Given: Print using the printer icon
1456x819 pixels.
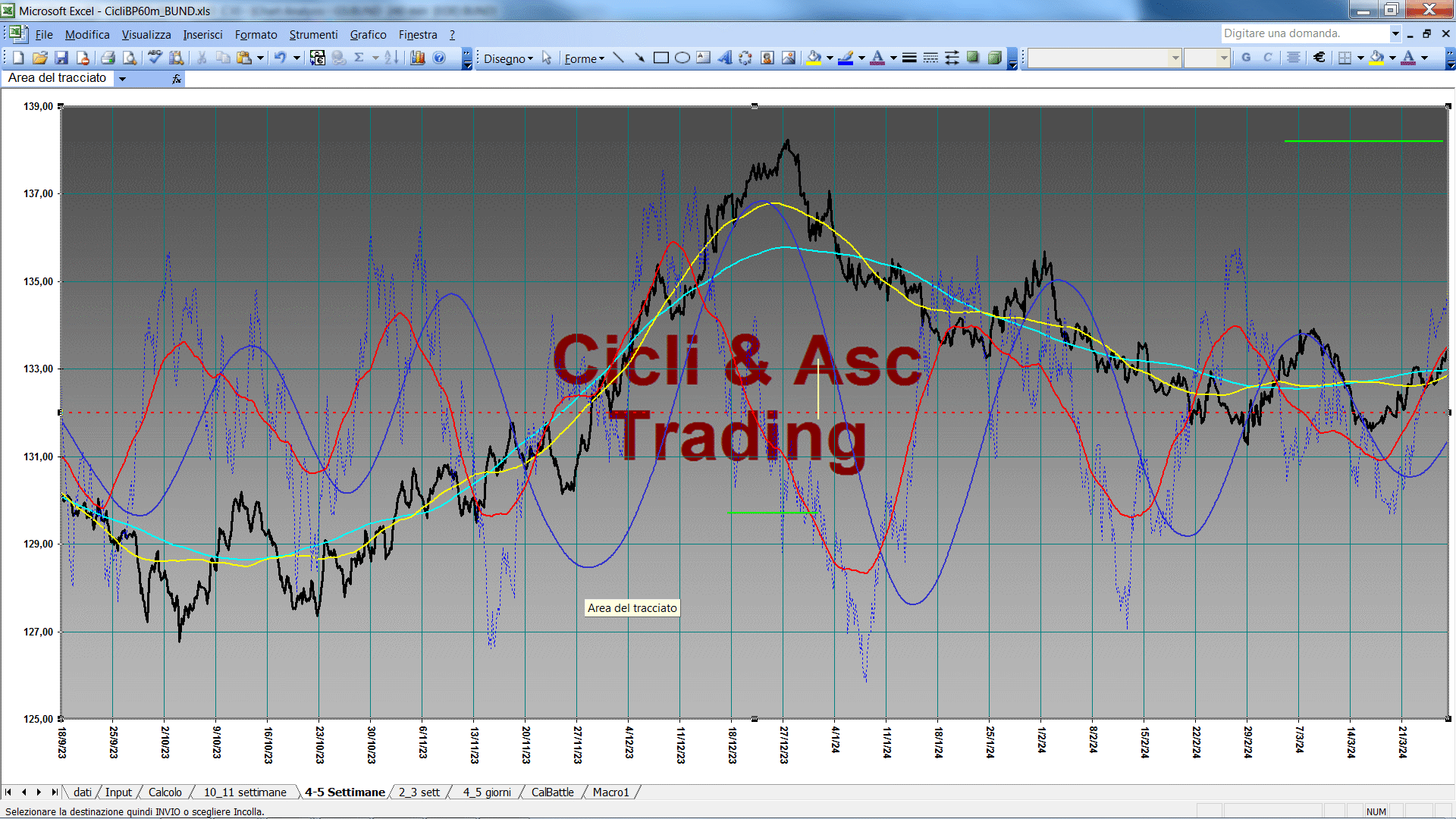Looking at the screenshot, I should 108,58.
